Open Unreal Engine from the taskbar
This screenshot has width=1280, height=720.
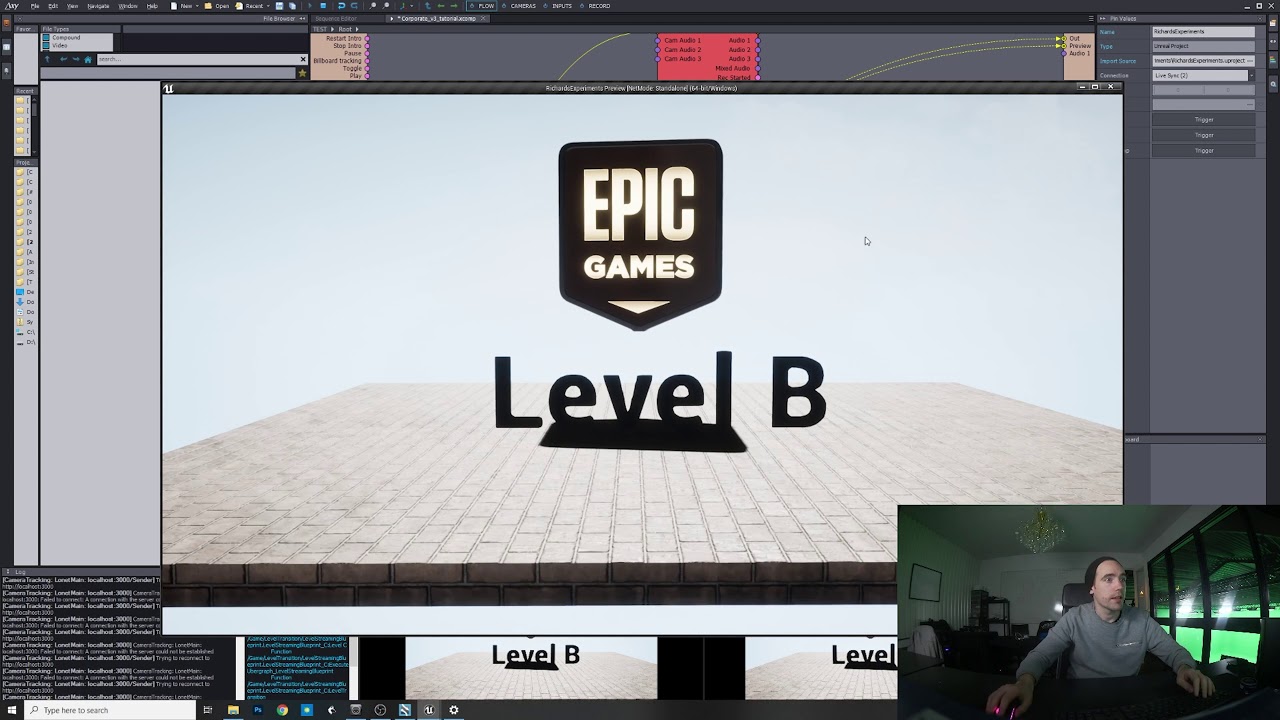[x=429, y=710]
